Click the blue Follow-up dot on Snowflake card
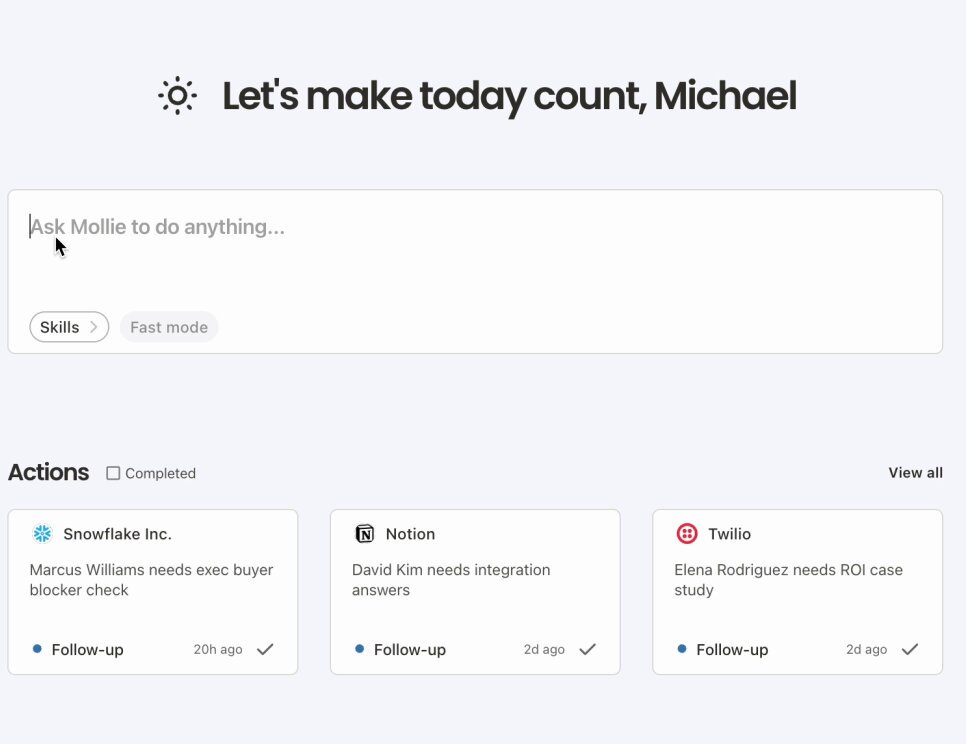This screenshot has height=744, width=966. point(37,649)
